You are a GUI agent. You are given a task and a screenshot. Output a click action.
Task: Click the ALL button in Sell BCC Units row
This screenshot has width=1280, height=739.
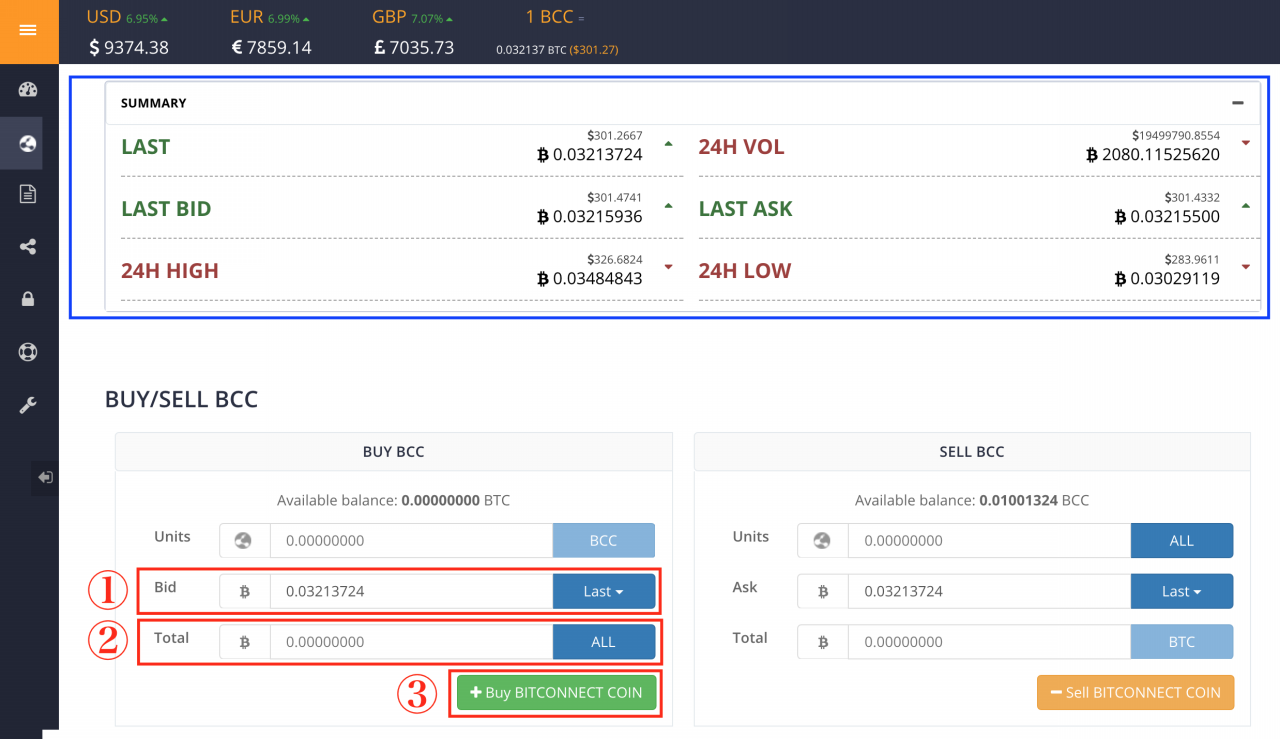(1182, 540)
